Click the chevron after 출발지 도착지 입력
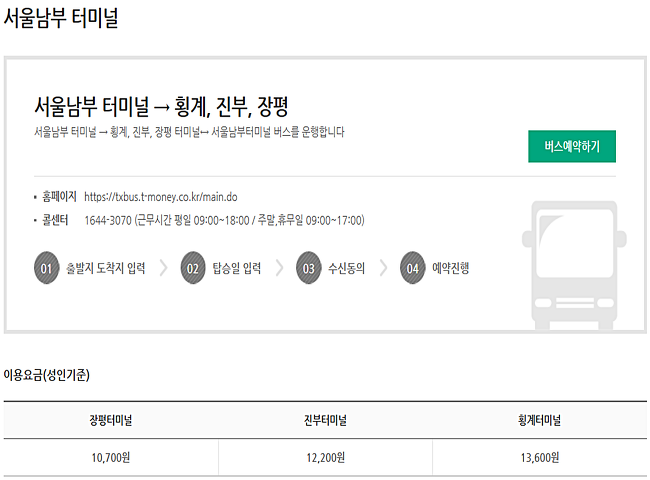The width and height of the screenshot is (650, 480). 163,268
